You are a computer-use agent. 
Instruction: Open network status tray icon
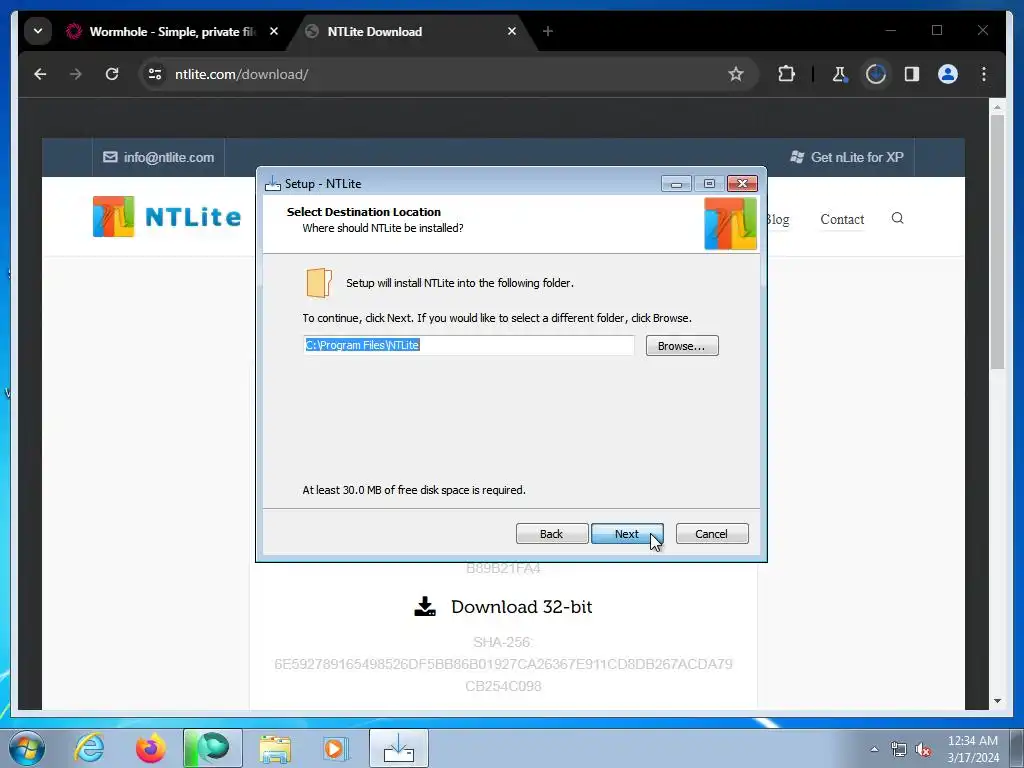[x=899, y=750]
